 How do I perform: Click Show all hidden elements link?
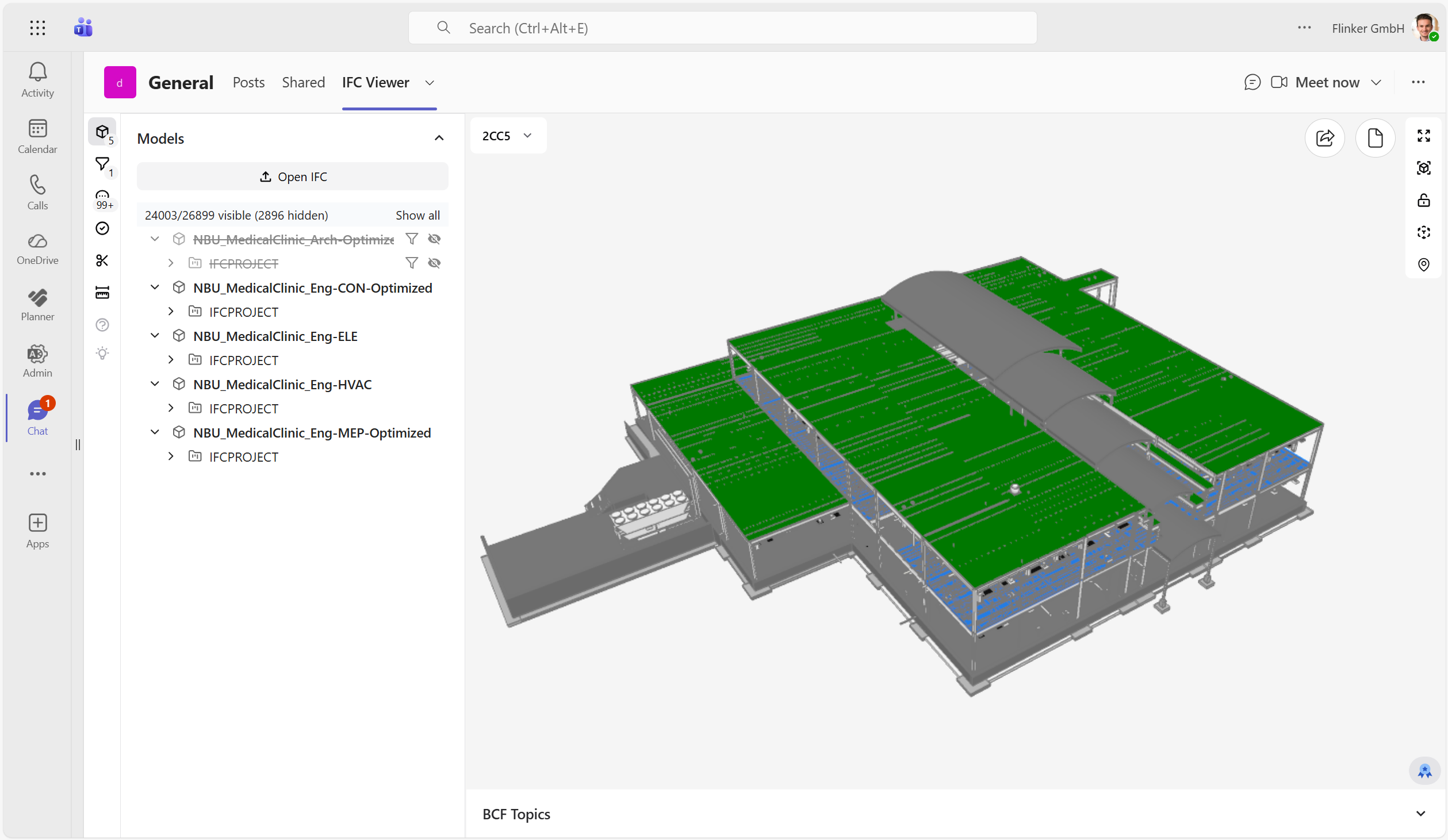(x=417, y=214)
